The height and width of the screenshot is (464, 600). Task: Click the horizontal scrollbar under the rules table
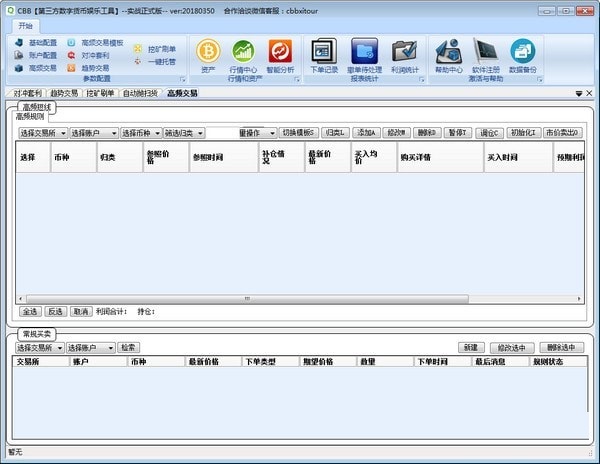coord(250,298)
